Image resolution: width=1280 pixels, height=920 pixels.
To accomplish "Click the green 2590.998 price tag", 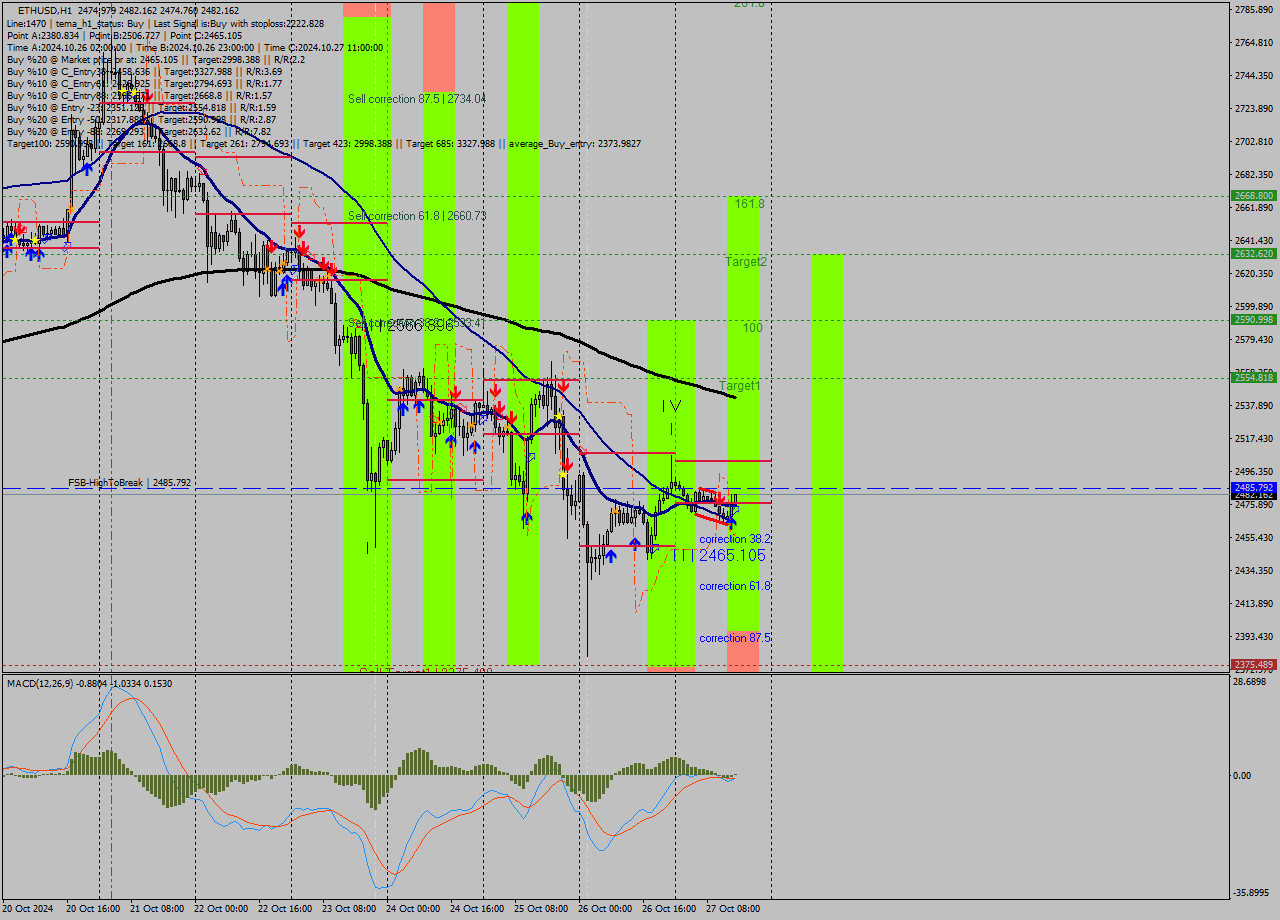I will [1254, 320].
